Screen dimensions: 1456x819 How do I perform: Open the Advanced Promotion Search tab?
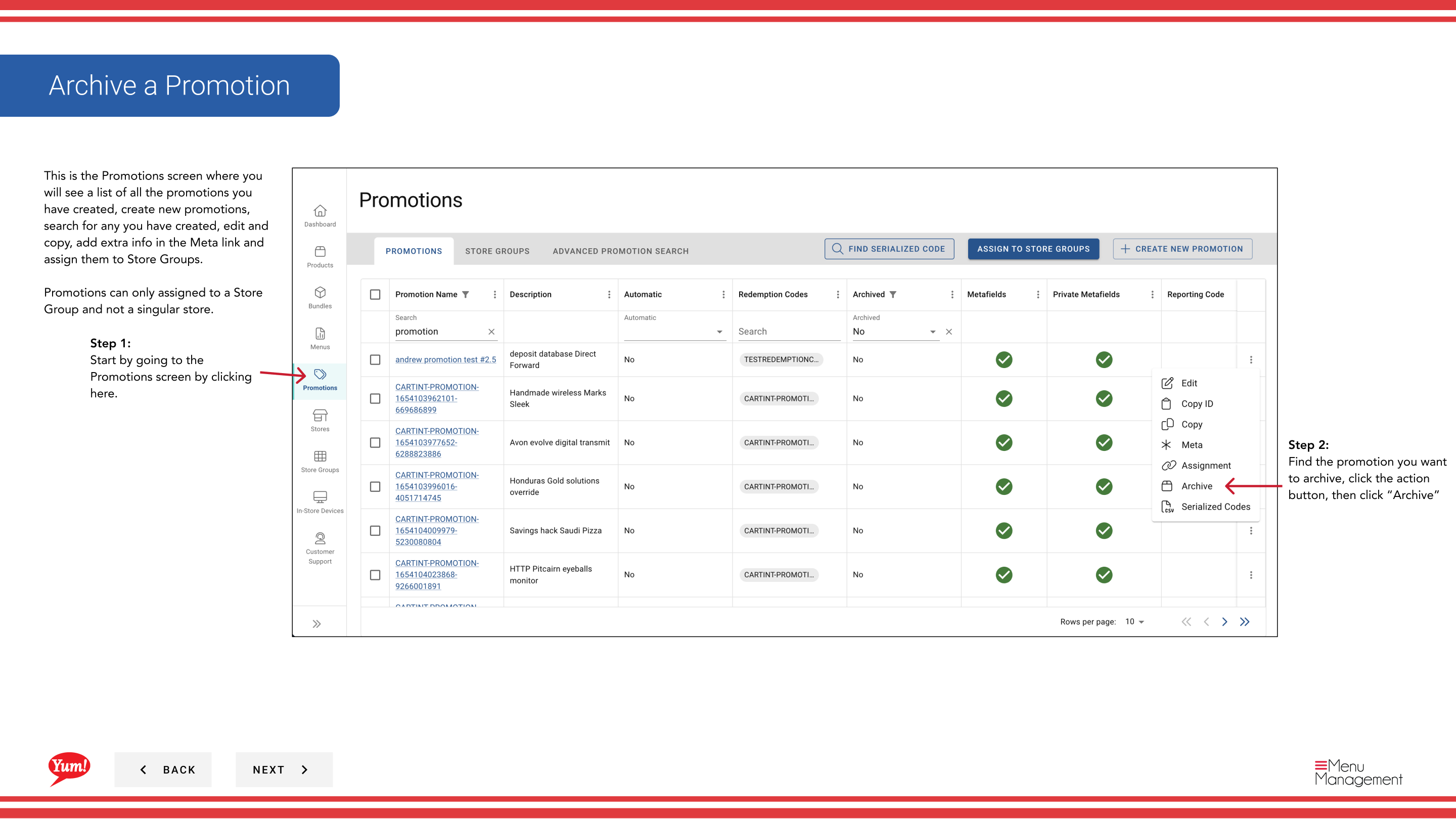pos(621,251)
